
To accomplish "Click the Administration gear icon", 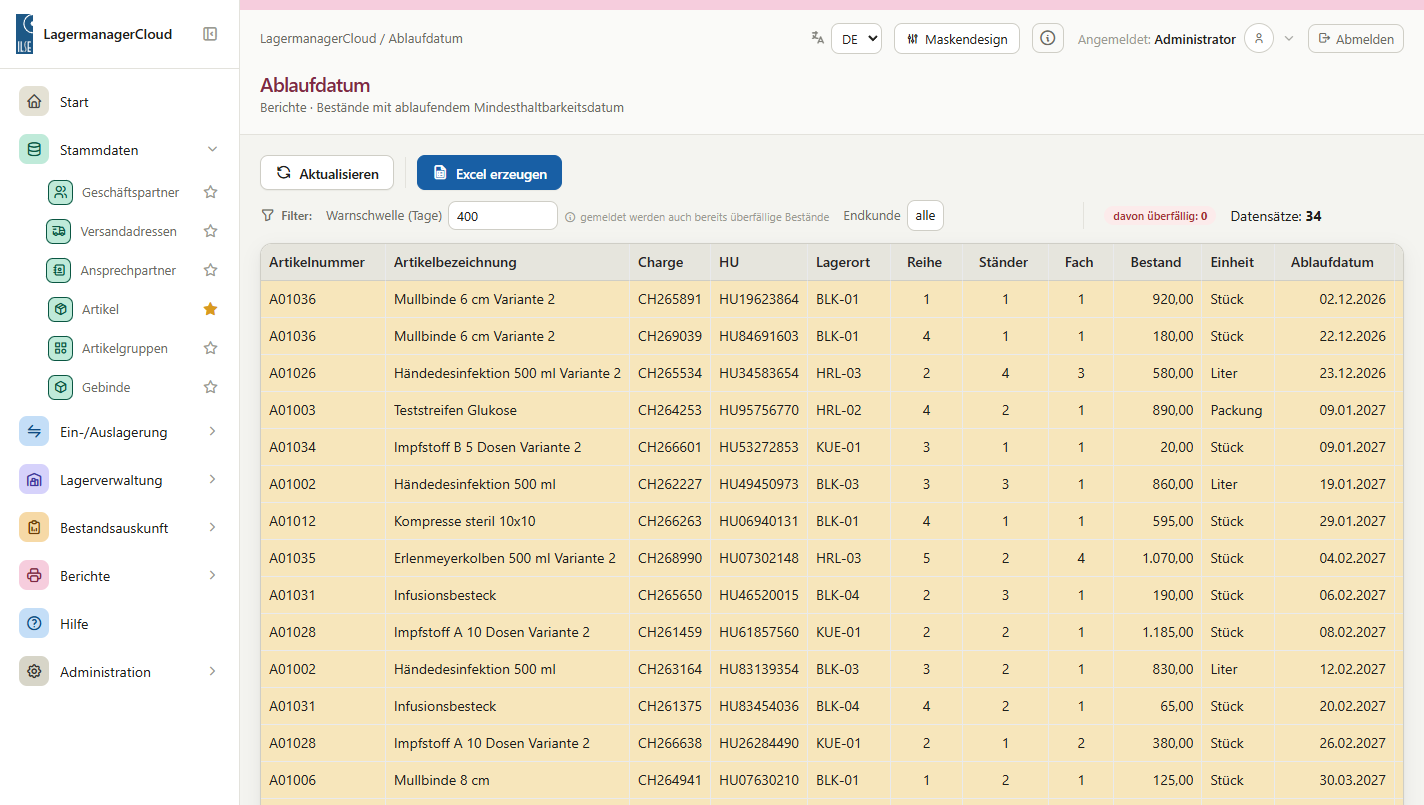I will 34,672.
